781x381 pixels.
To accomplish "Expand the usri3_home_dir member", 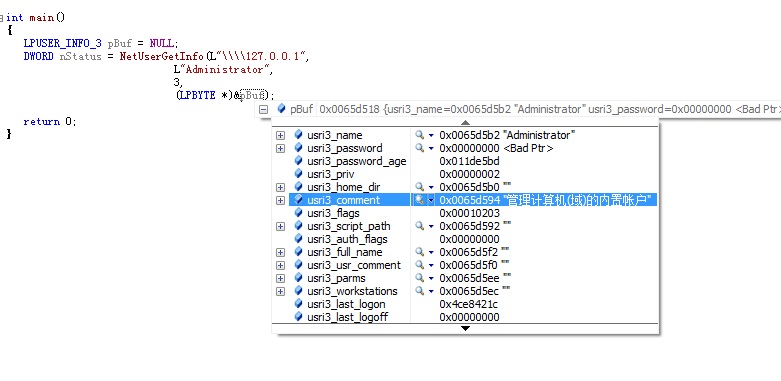I will pos(280,187).
